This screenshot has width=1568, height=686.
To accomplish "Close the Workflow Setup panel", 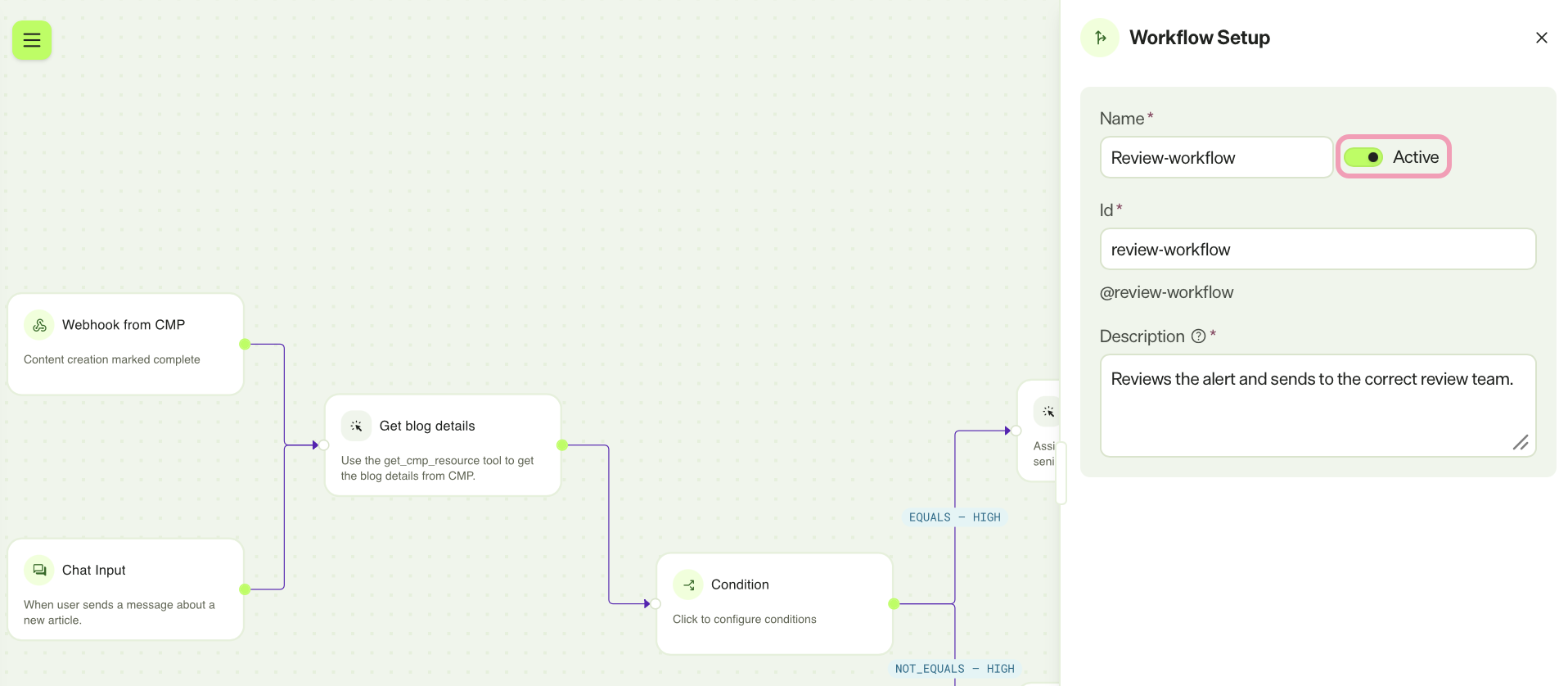I will pyautogui.click(x=1541, y=38).
